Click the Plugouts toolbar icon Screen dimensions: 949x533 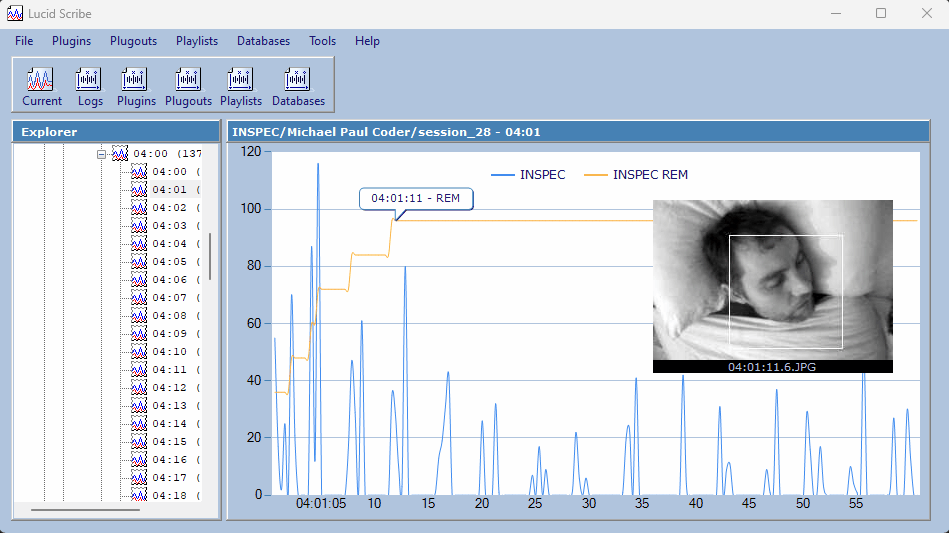point(188,85)
